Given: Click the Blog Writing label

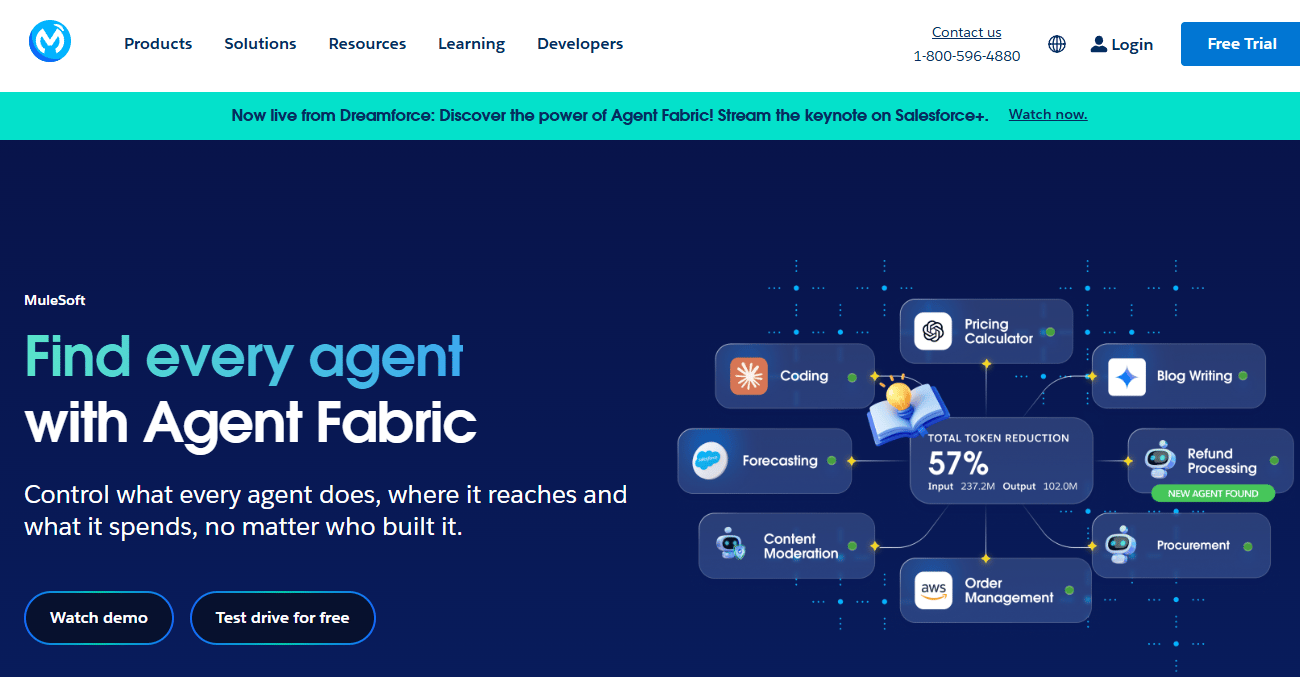Looking at the screenshot, I should tap(1194, 376).
